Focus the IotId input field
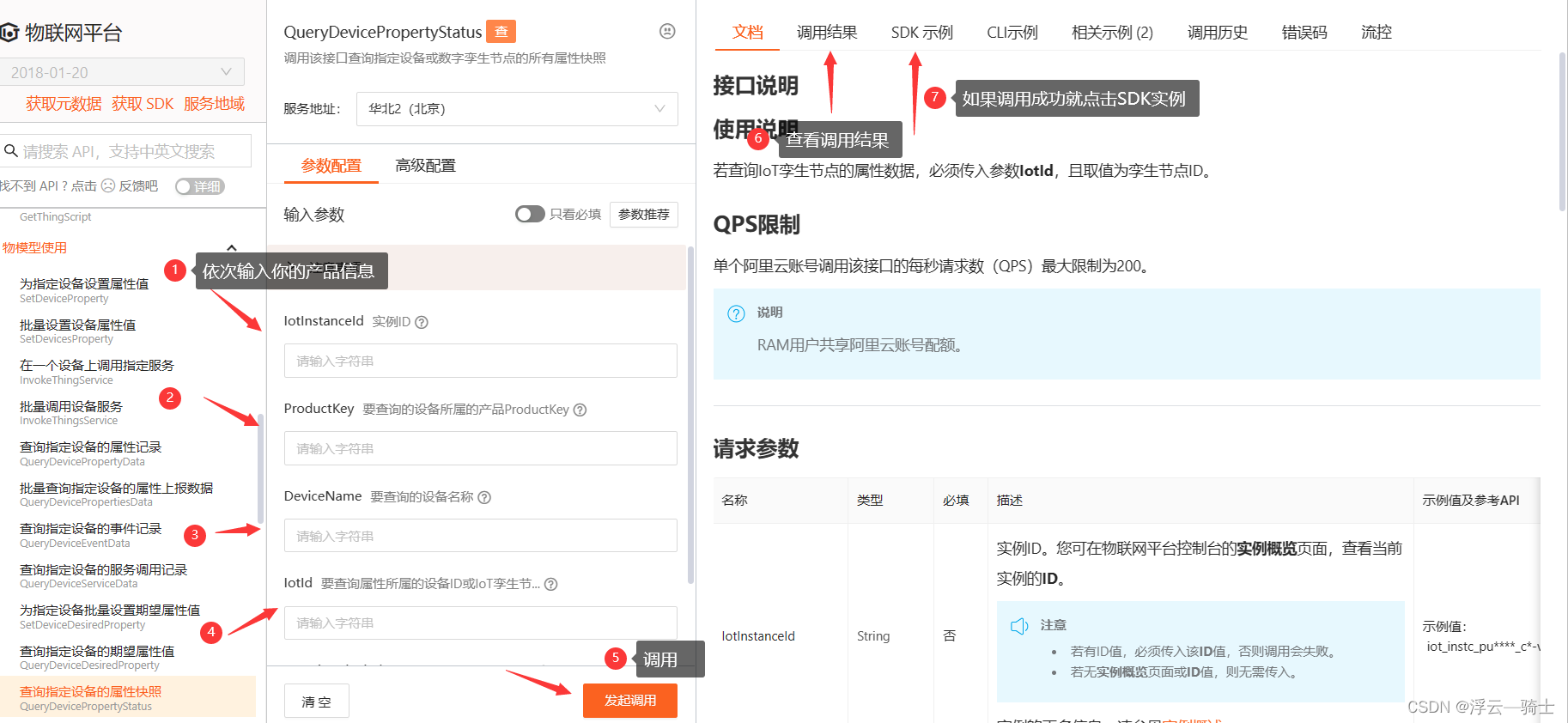This screenshot has width=1568, height=723. pos(481,623)
